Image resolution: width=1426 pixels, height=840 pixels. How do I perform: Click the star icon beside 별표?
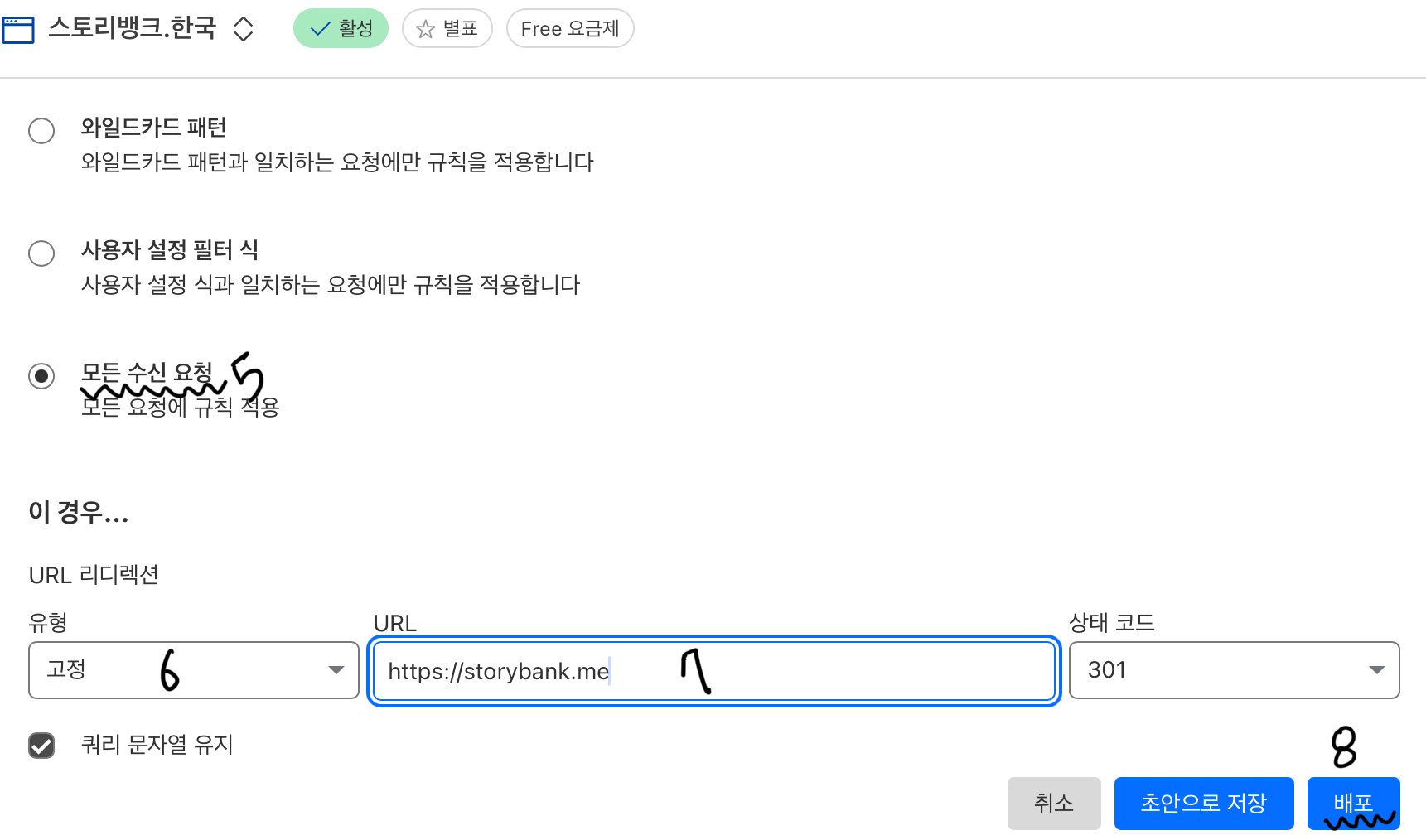click(425, 29)
